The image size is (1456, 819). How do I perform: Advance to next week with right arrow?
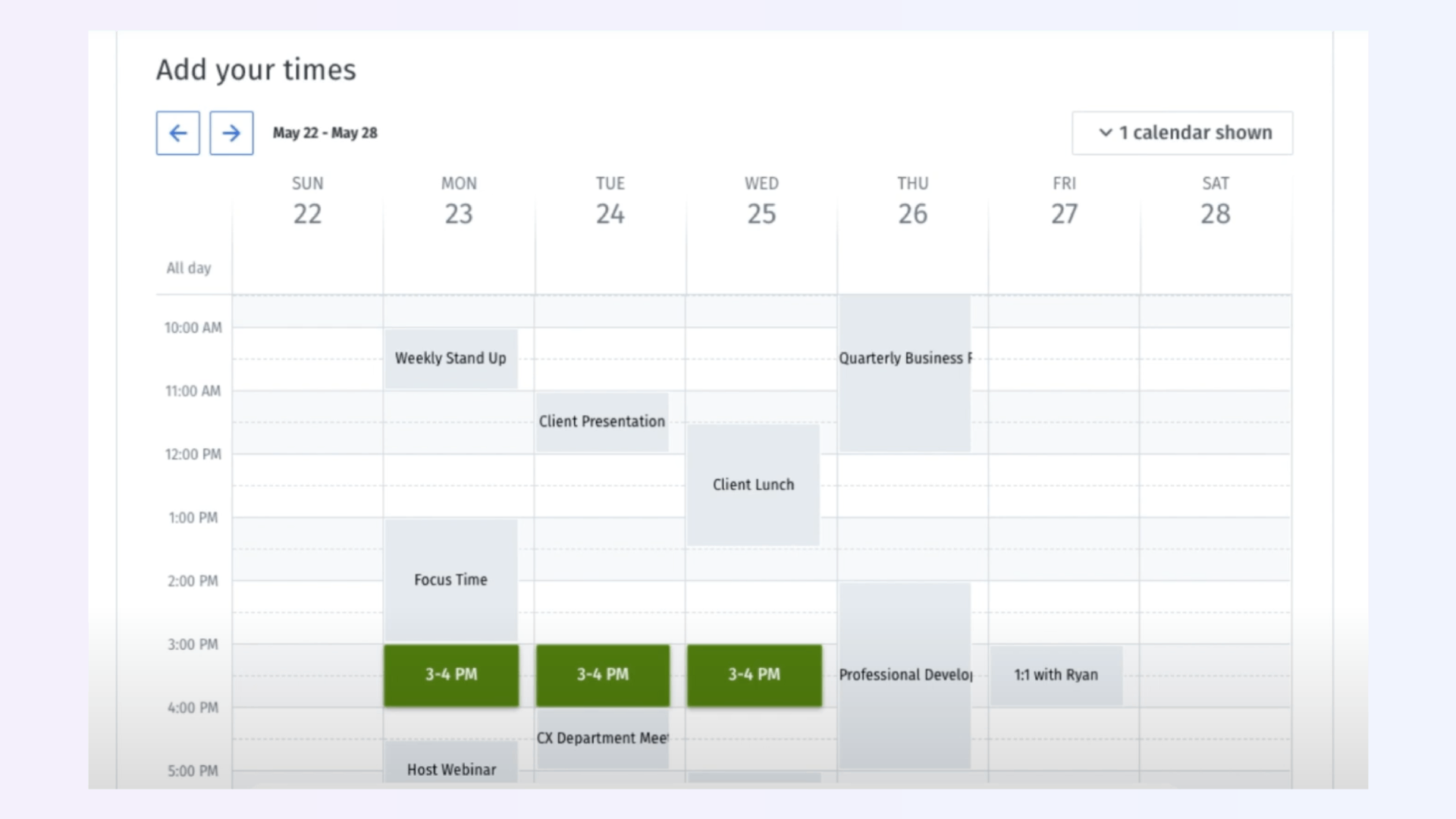[x=231, y=133]
